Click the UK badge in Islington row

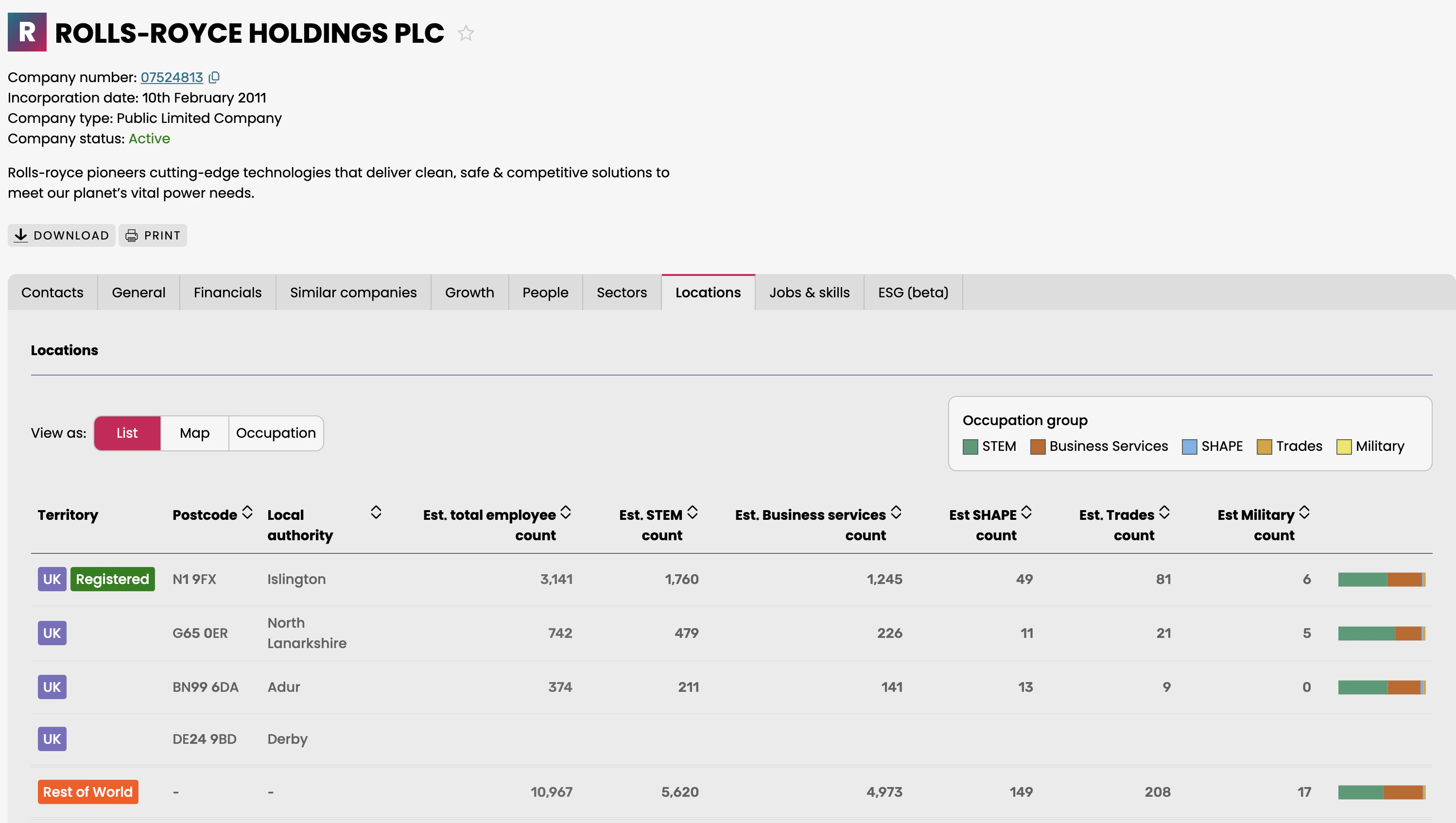click(52, 579)
